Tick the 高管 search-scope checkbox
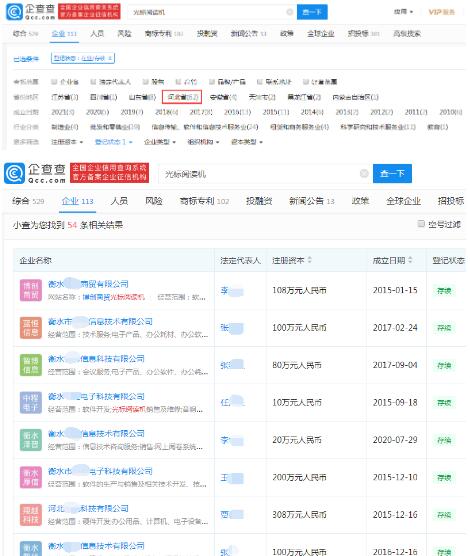This screenshot has width=470, height=556. (x=179, y=82)
